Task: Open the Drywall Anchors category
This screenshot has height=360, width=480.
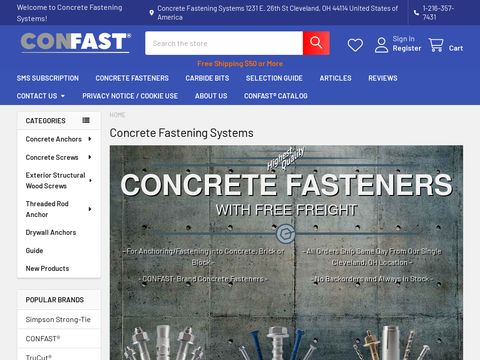Action: coord(51,232)
